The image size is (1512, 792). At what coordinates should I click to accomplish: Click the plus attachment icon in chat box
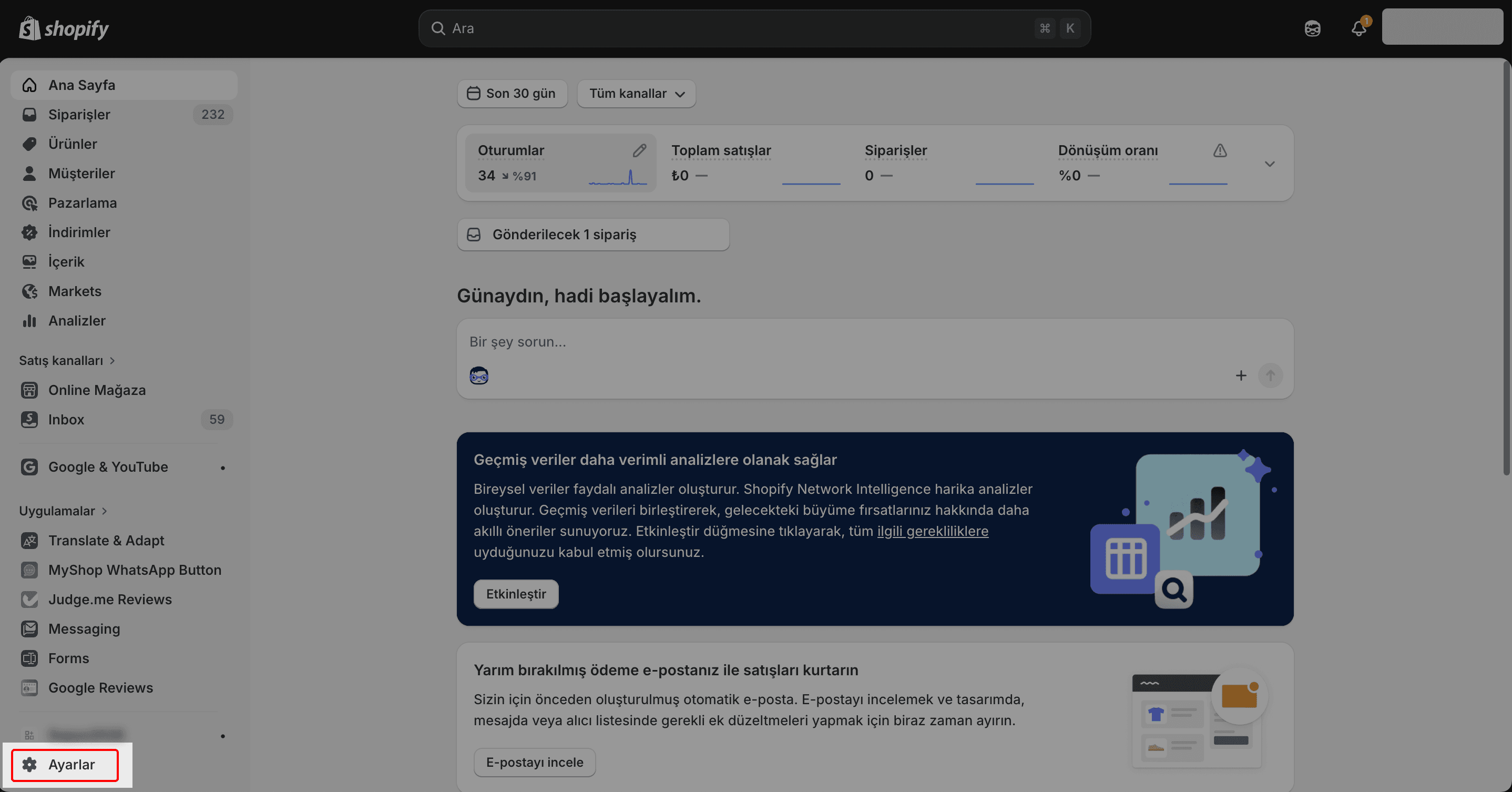(x=1241, y=375)
